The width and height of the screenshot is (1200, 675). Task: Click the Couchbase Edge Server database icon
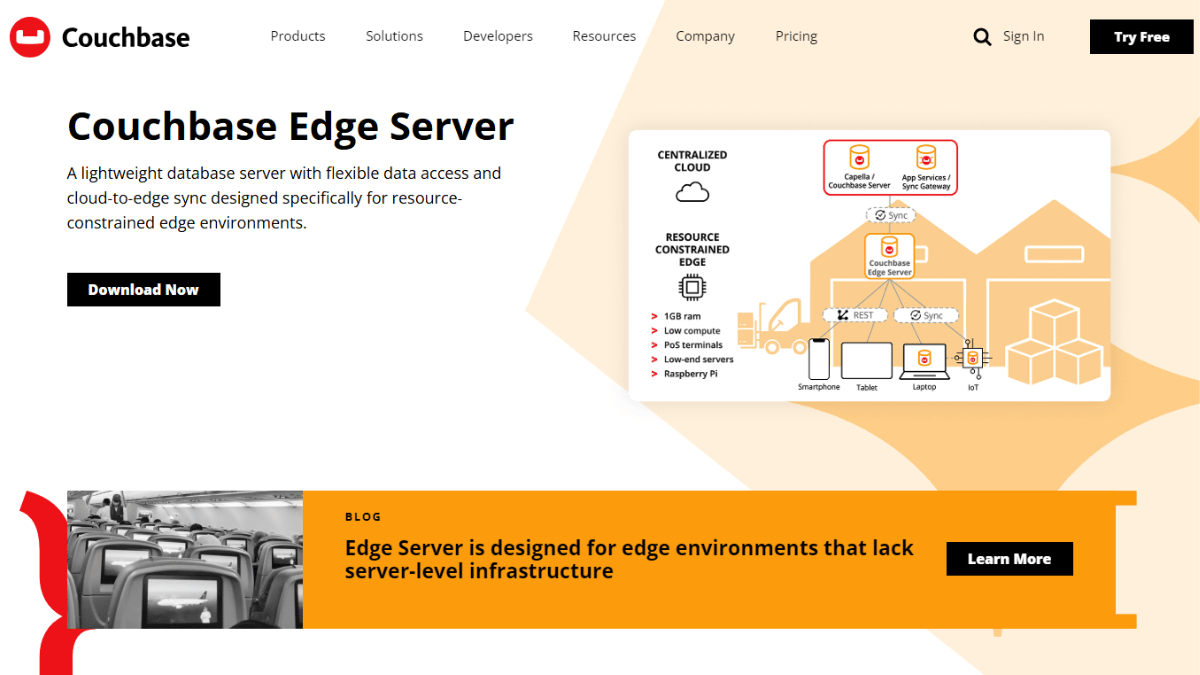(889, 248)
